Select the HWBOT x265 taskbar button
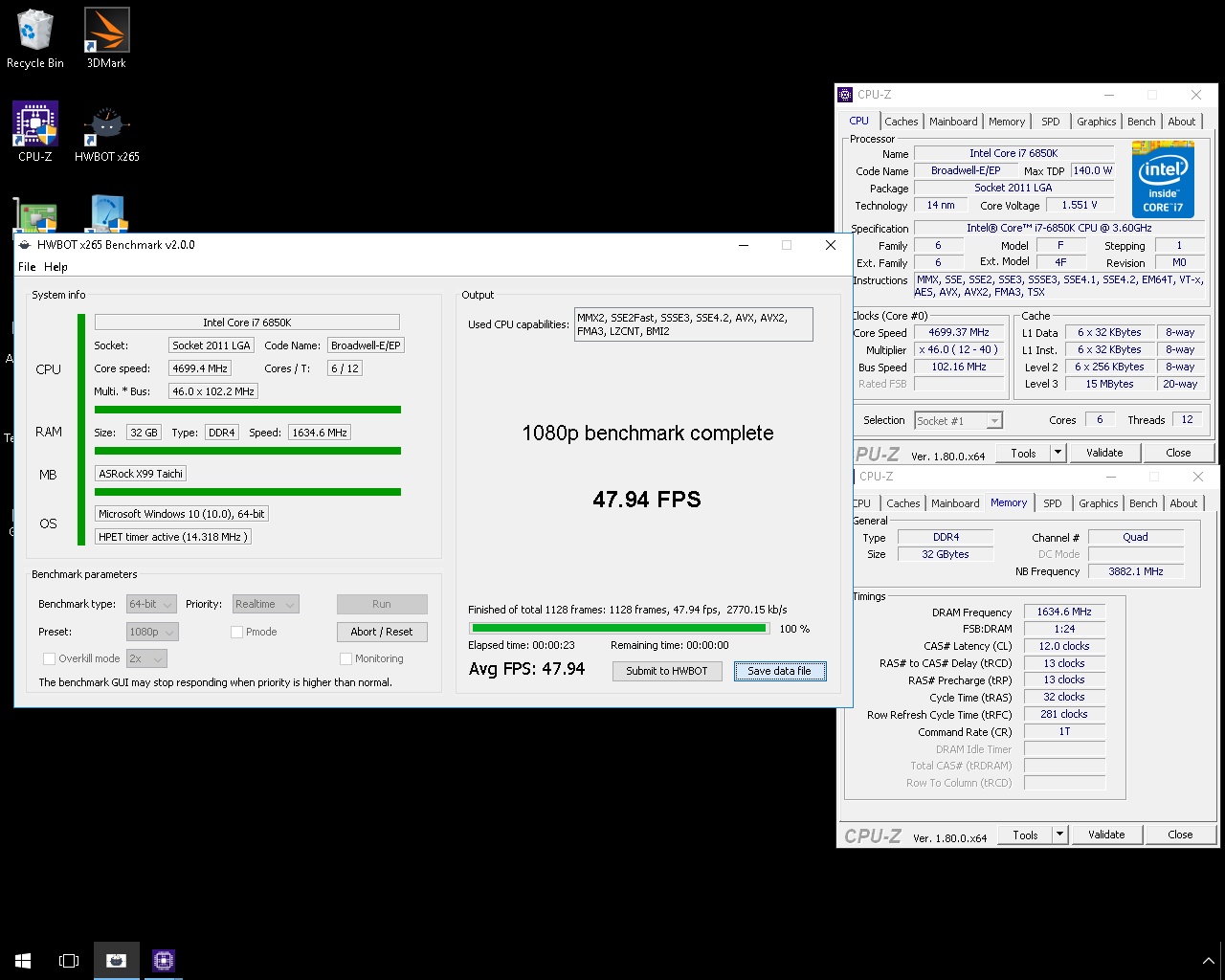 tap(117, 960)
